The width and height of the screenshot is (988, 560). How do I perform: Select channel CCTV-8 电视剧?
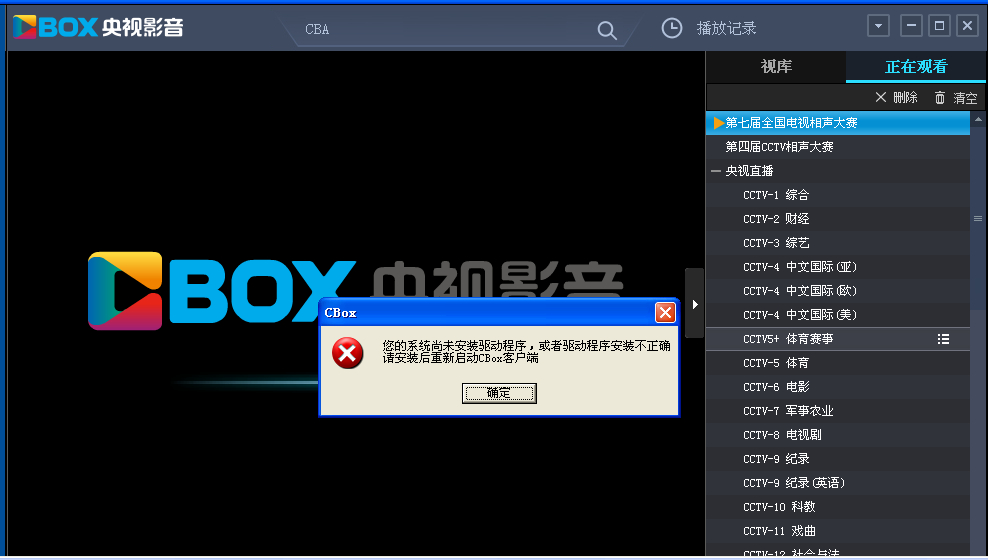(838, 435)
